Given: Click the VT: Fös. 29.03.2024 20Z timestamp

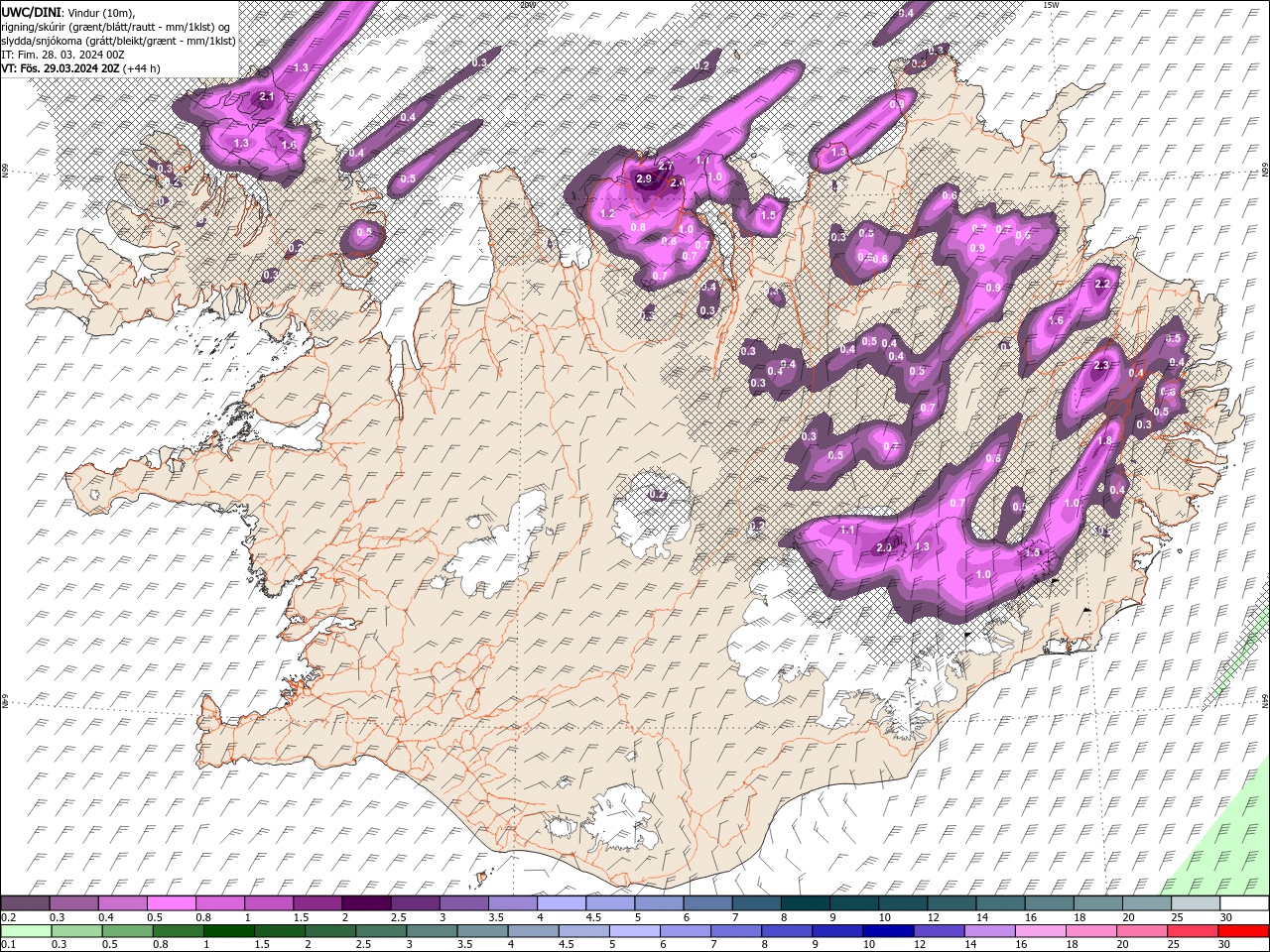Looking at the screenshot, I should coord(61,68).
